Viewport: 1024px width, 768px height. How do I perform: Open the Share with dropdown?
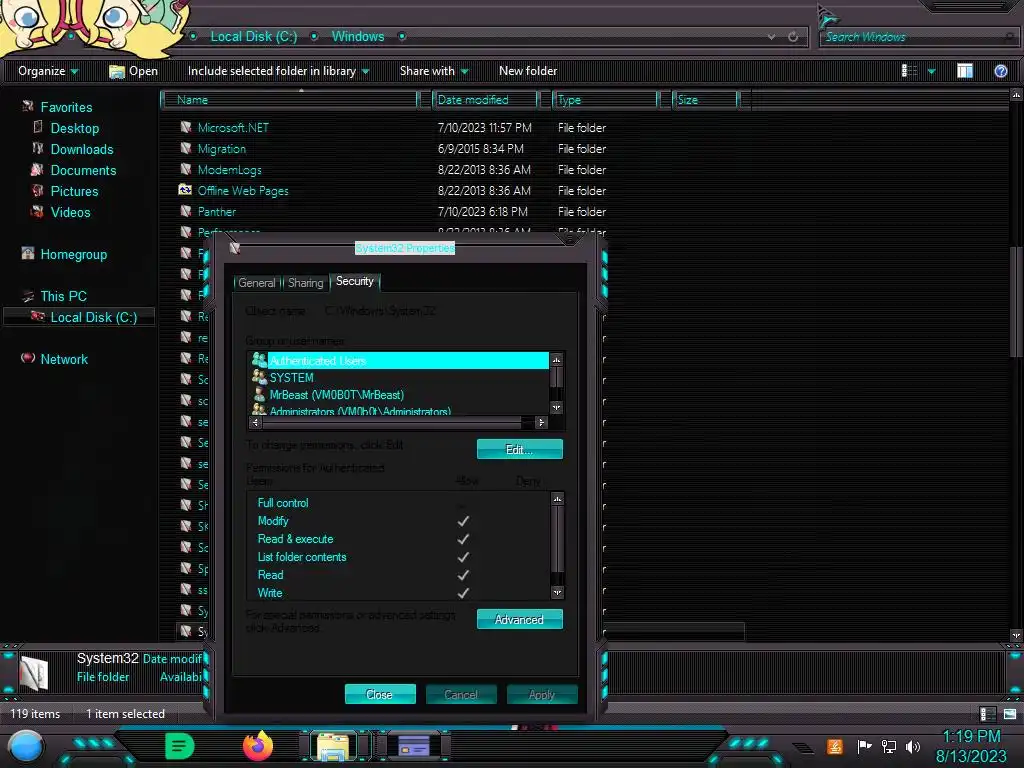tap(434, 71)
